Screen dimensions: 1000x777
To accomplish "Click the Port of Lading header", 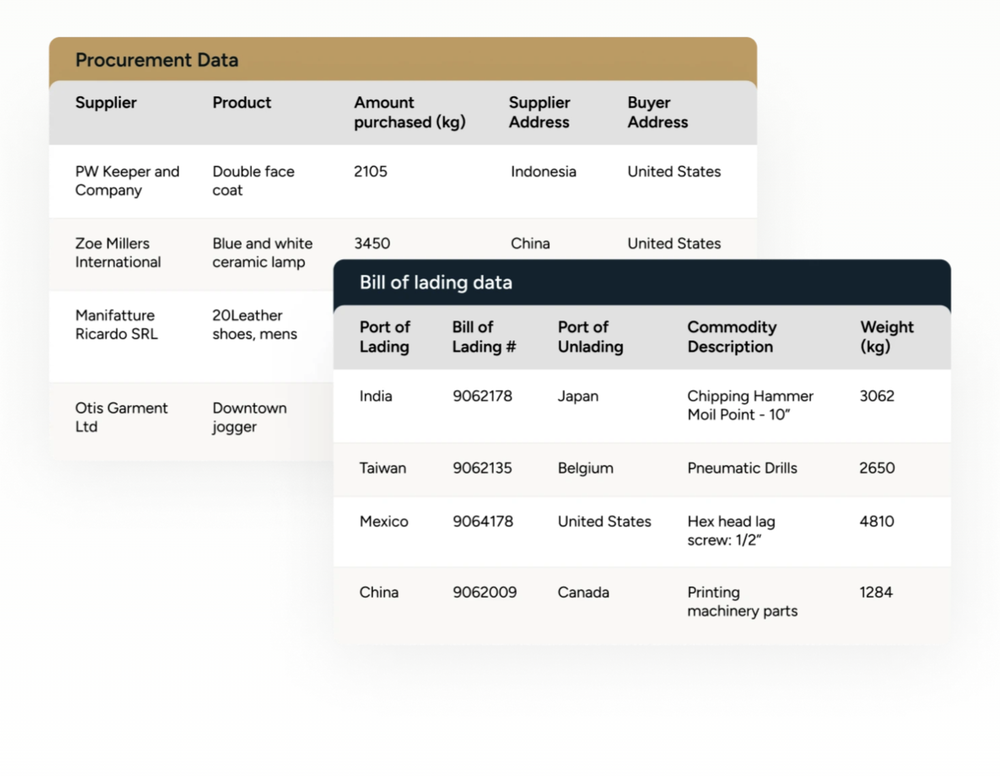I will click(x=385, y=337).
